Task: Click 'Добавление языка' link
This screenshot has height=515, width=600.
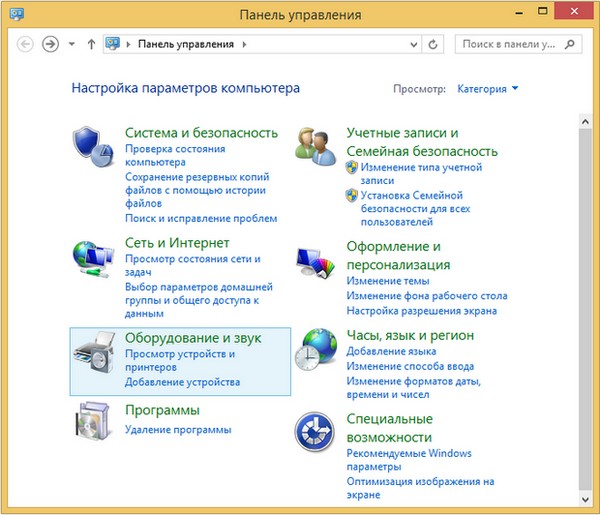Action: pyautogui.click(x=391, y=351)
